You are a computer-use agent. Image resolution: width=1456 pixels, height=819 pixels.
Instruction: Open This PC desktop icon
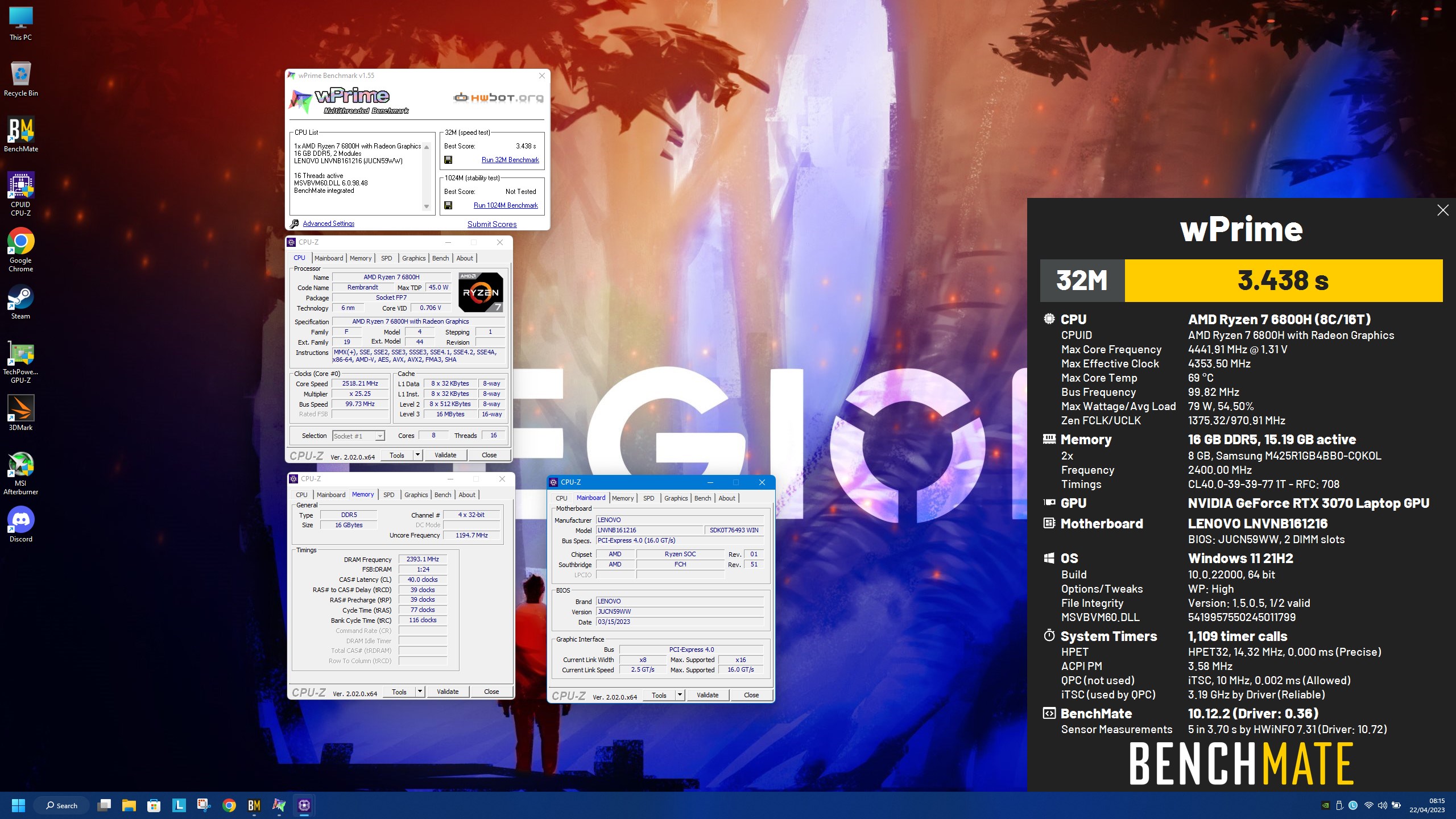pyautogui.click(x=20, y=24)
